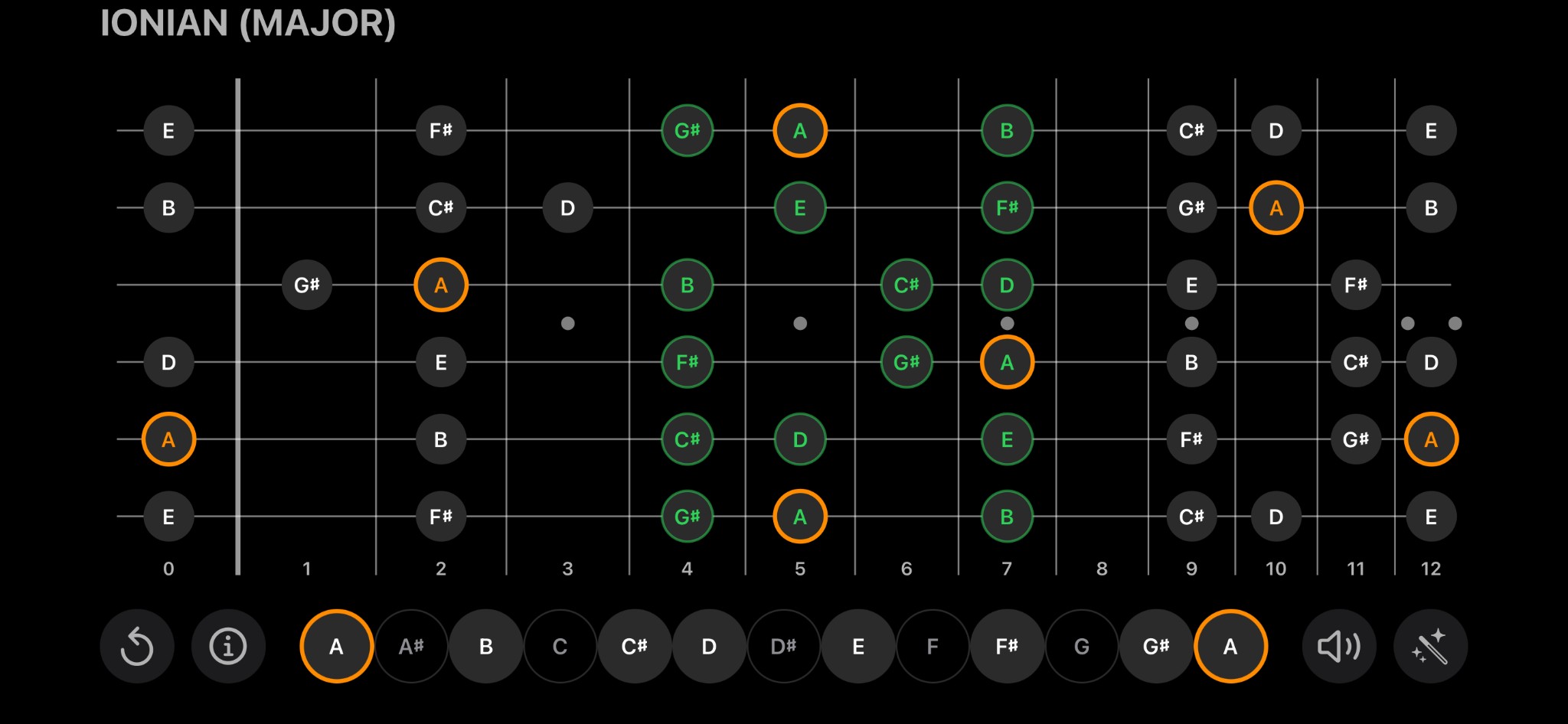Viewport: 1568px width, 724px height.
Task: Open the info panel
Action: click(227, 645)
